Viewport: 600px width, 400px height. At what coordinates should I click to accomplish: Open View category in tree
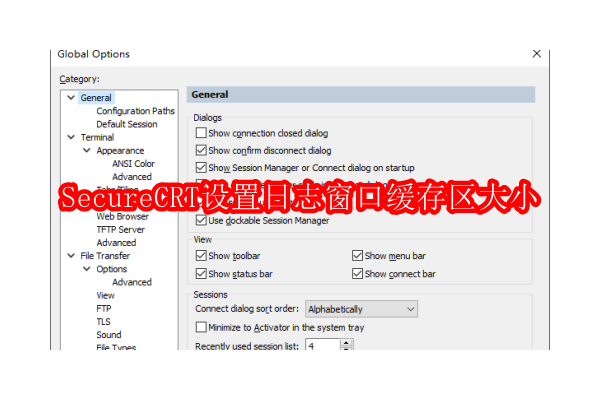(x=105, y=295)
